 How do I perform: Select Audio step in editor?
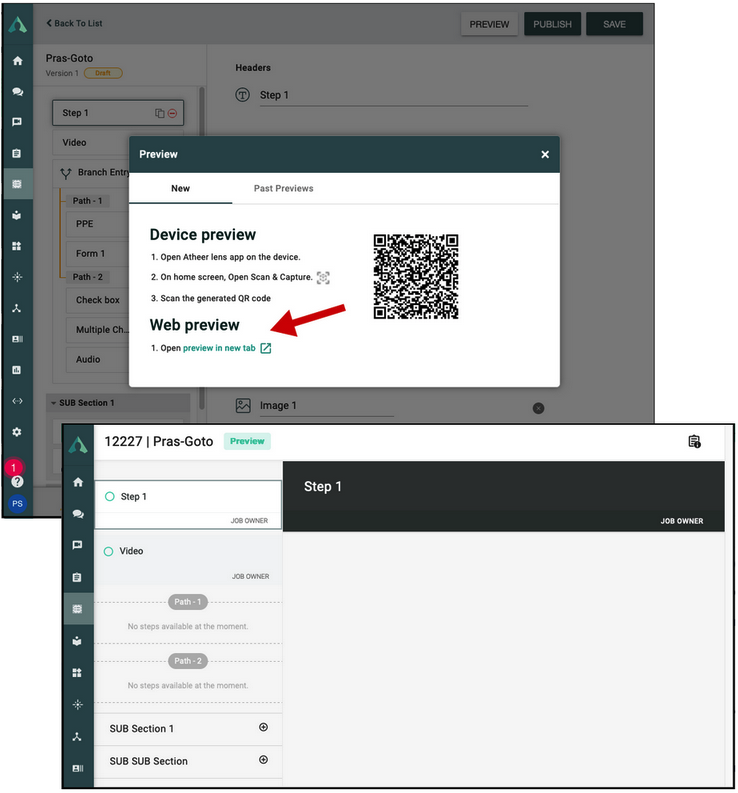98,360
